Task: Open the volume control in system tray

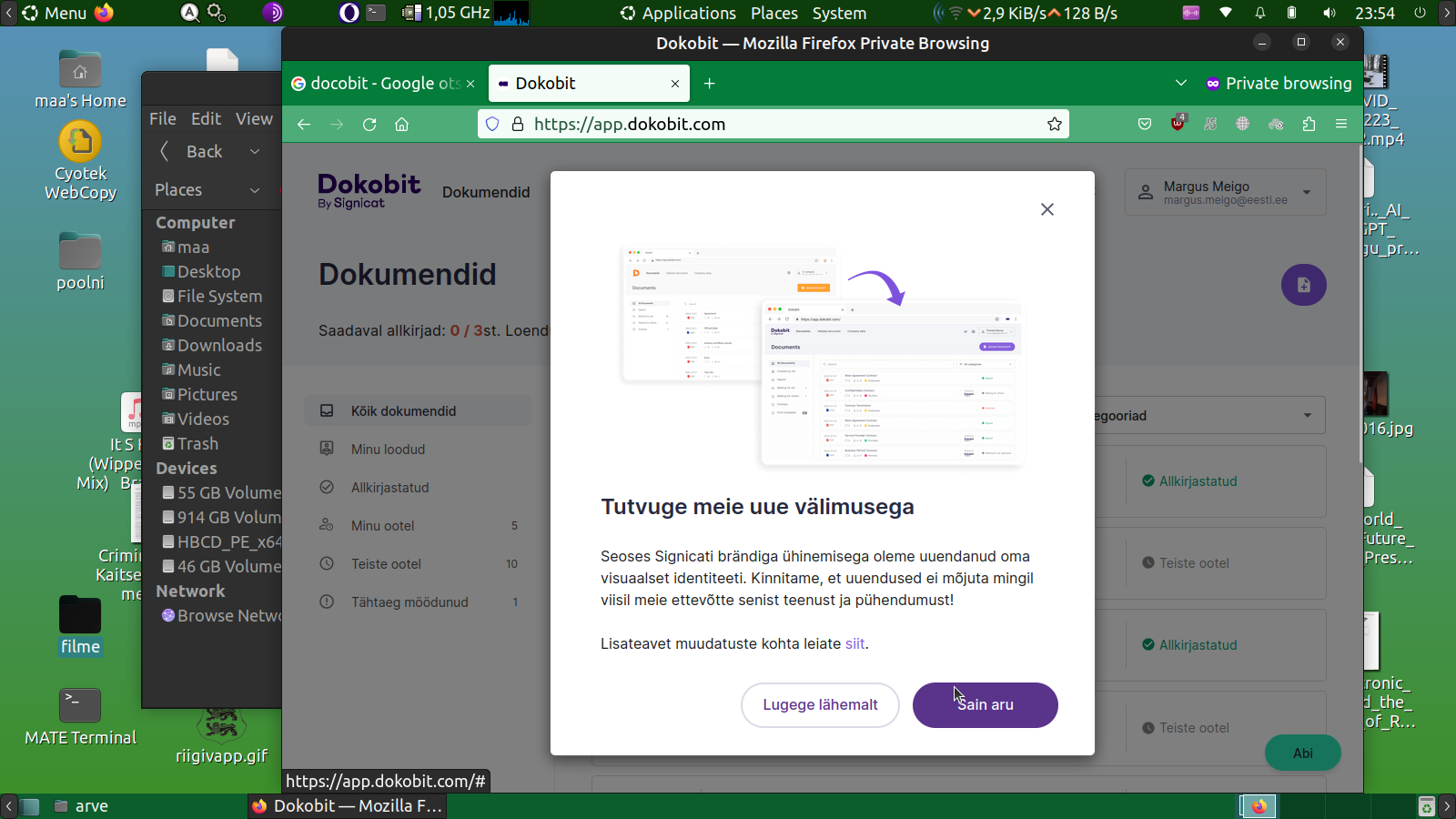Action: point(1330,13)
